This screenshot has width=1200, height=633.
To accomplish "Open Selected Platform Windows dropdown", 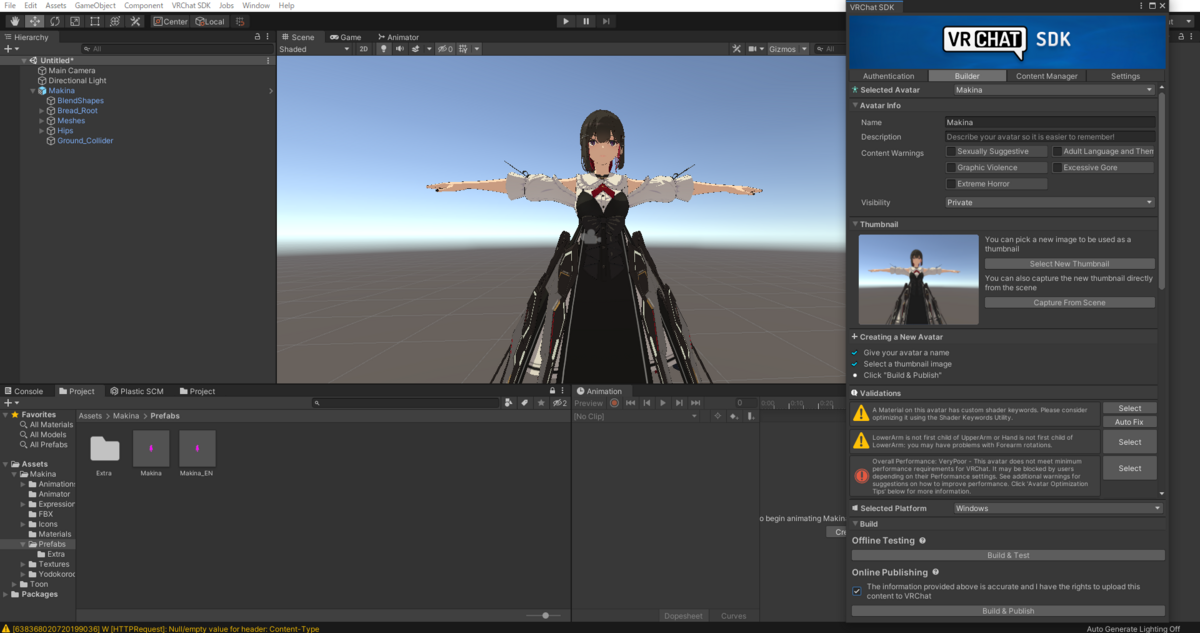I will pyautogui.click(x=1057, y=508).
